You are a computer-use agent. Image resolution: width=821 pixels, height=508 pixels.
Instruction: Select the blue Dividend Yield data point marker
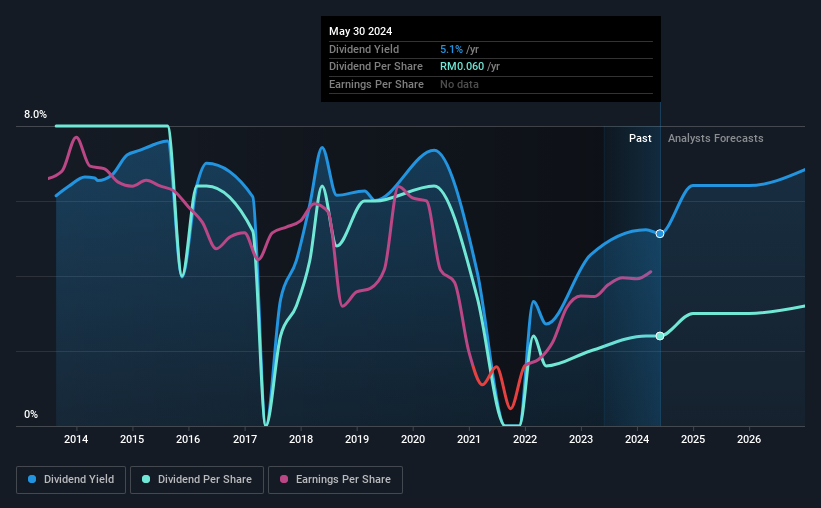point(660,234)
